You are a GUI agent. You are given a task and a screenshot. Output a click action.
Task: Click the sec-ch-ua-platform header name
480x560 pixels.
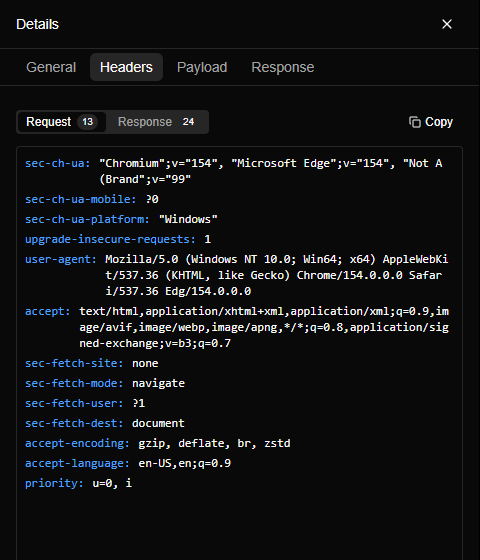pos(87,219)
